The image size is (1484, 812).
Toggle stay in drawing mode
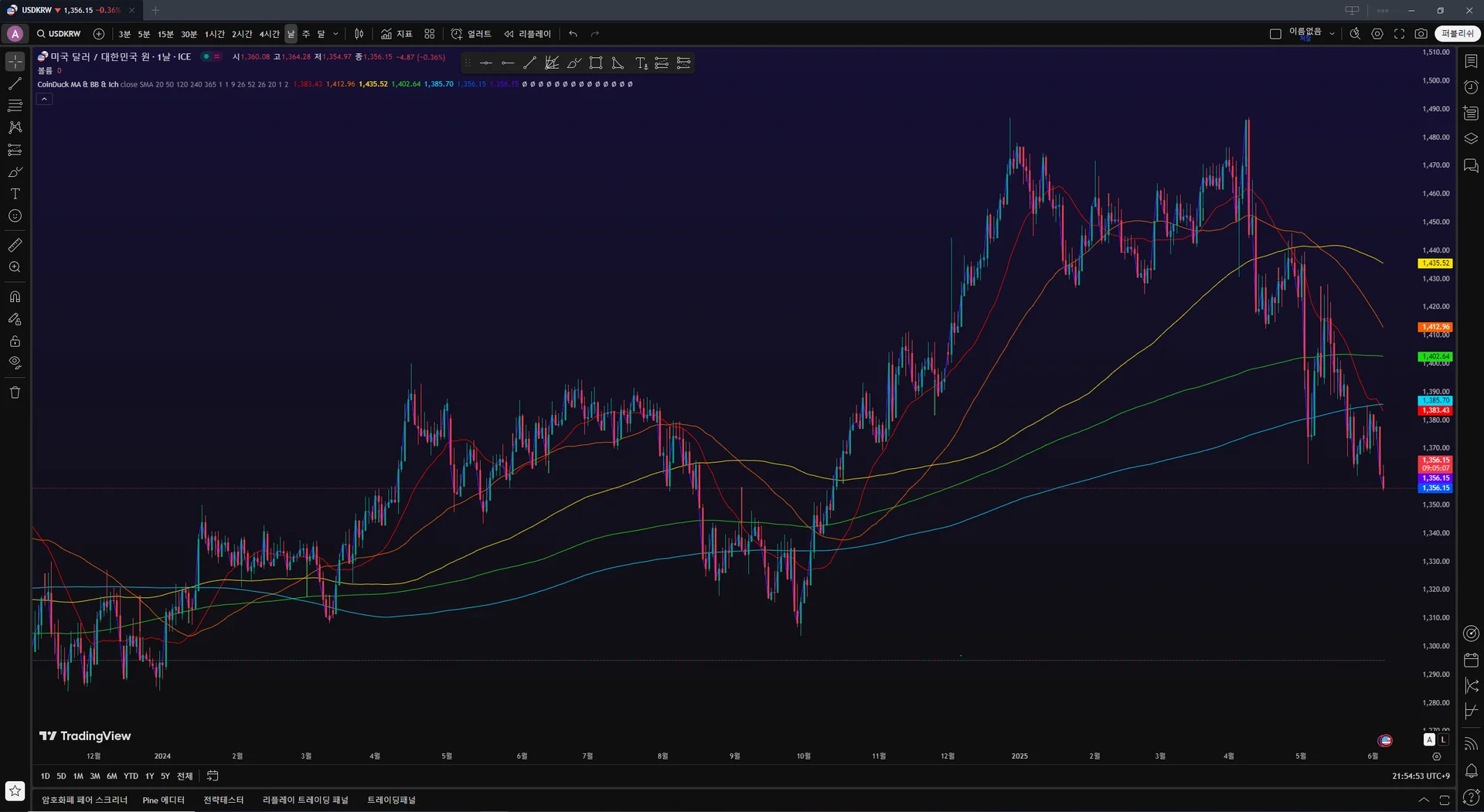pyautogui.click(x=15, y=319)
